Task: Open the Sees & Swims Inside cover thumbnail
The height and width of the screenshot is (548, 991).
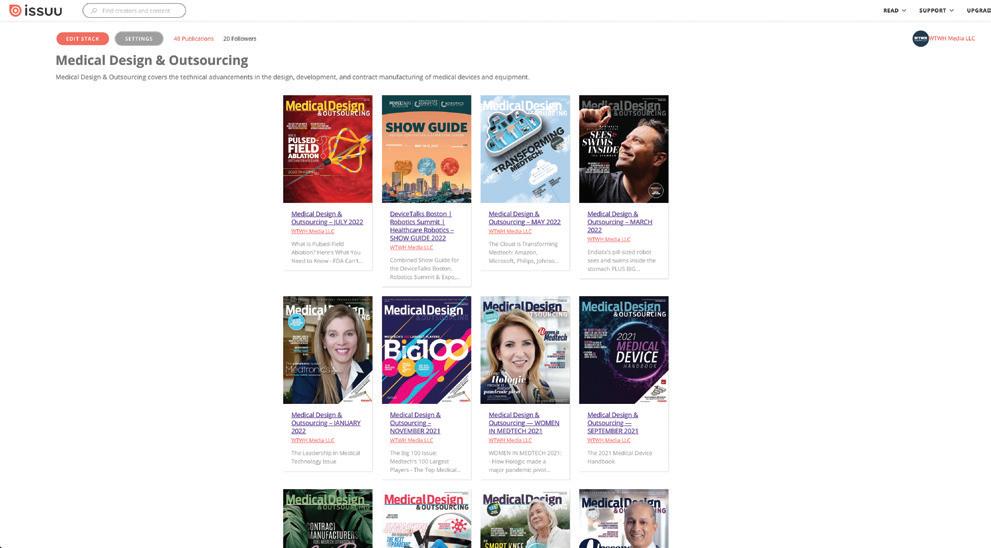Action: point(623,149)
